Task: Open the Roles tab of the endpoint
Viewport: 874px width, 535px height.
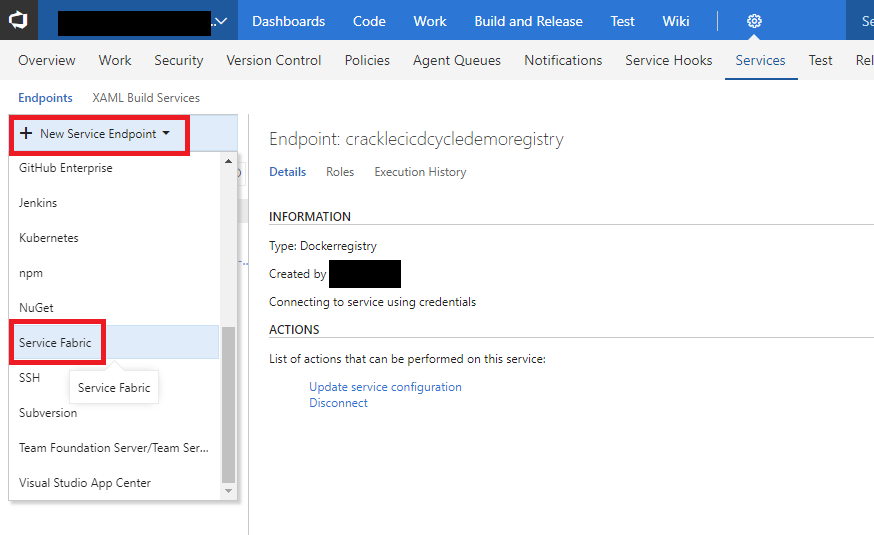Action: click(x=340, y=172)
